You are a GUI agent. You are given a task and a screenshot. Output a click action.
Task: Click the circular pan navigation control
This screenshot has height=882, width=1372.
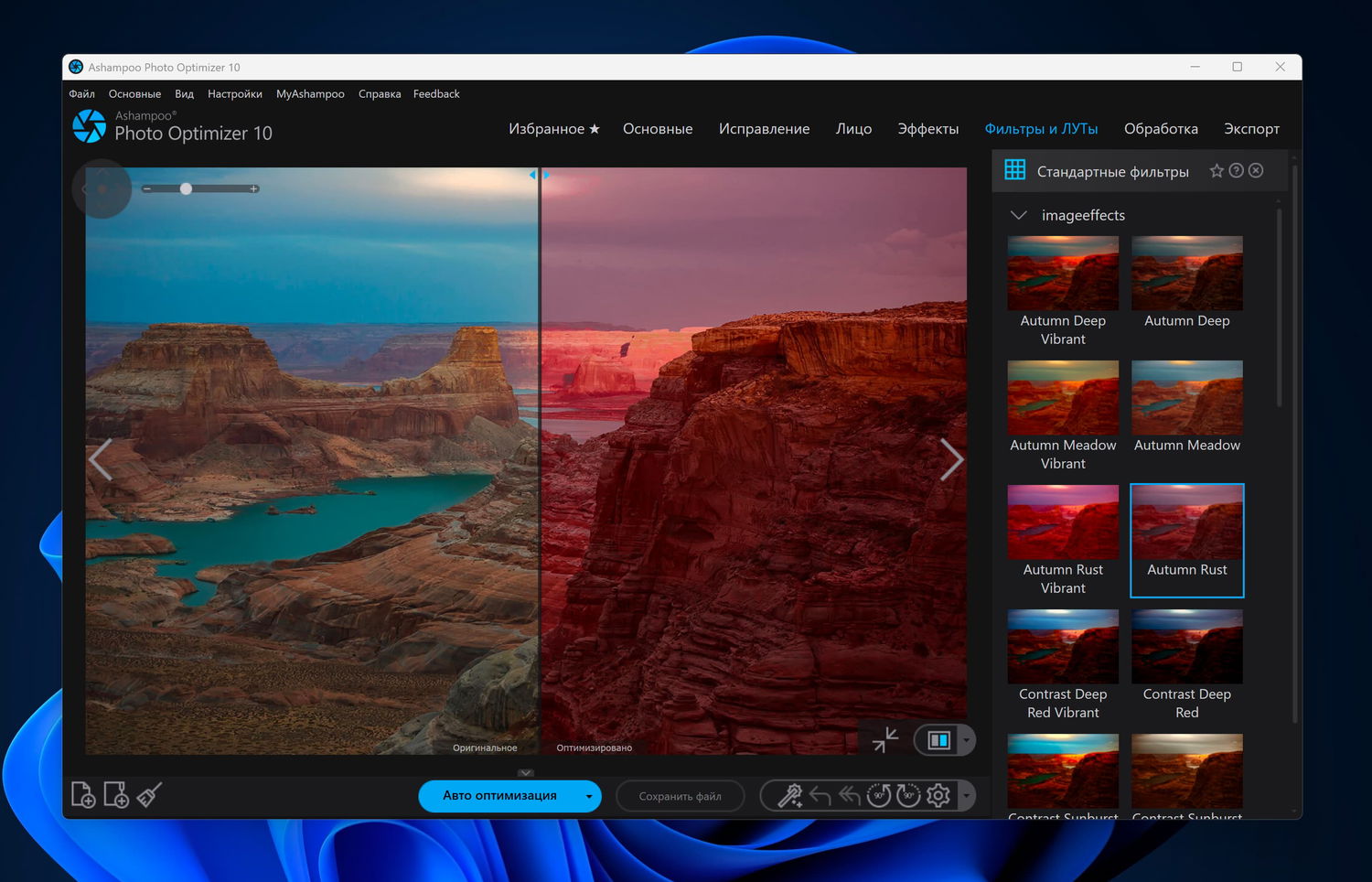pyautogui.click(x=102, y=188)
